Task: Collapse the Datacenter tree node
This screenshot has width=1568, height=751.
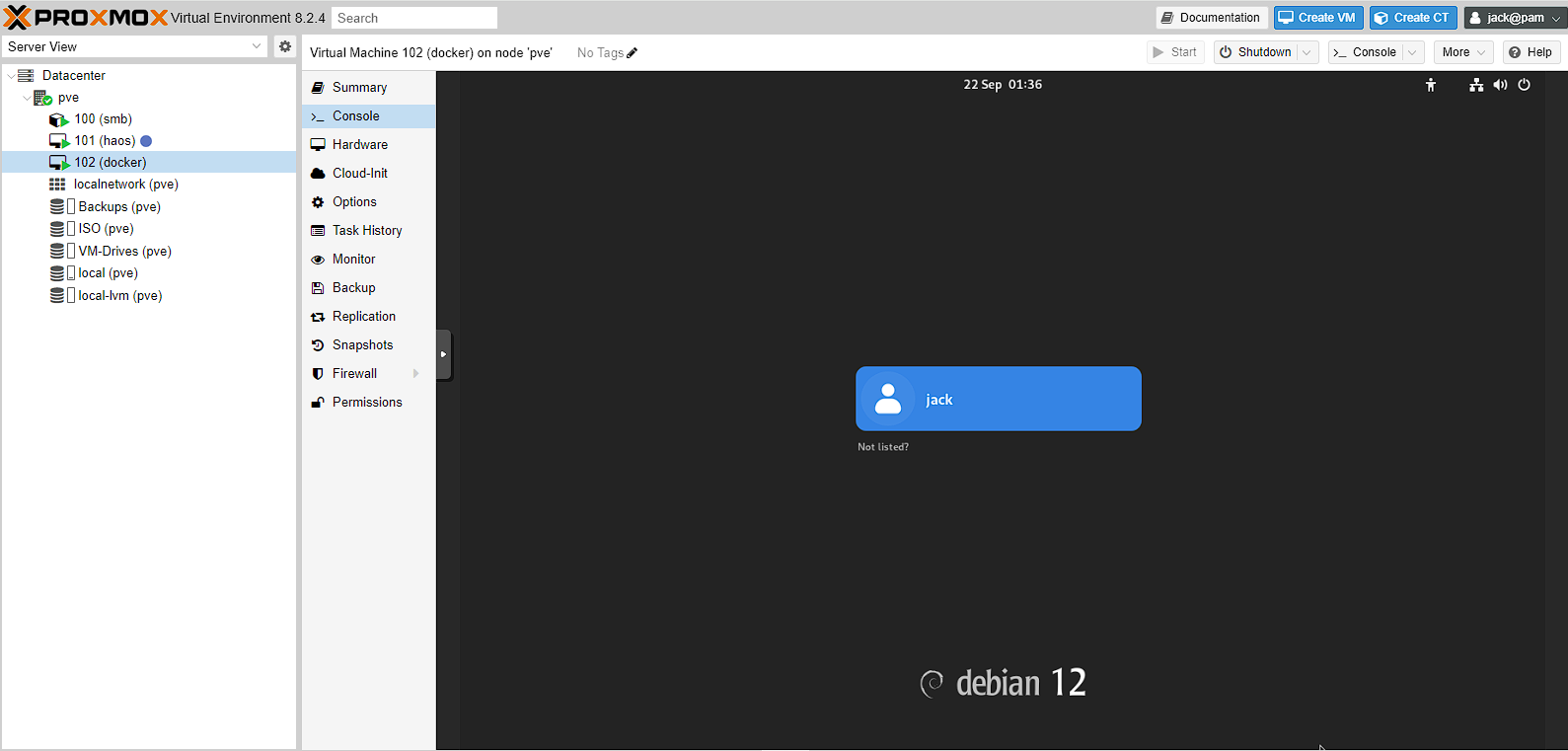Action: (11, 75)
